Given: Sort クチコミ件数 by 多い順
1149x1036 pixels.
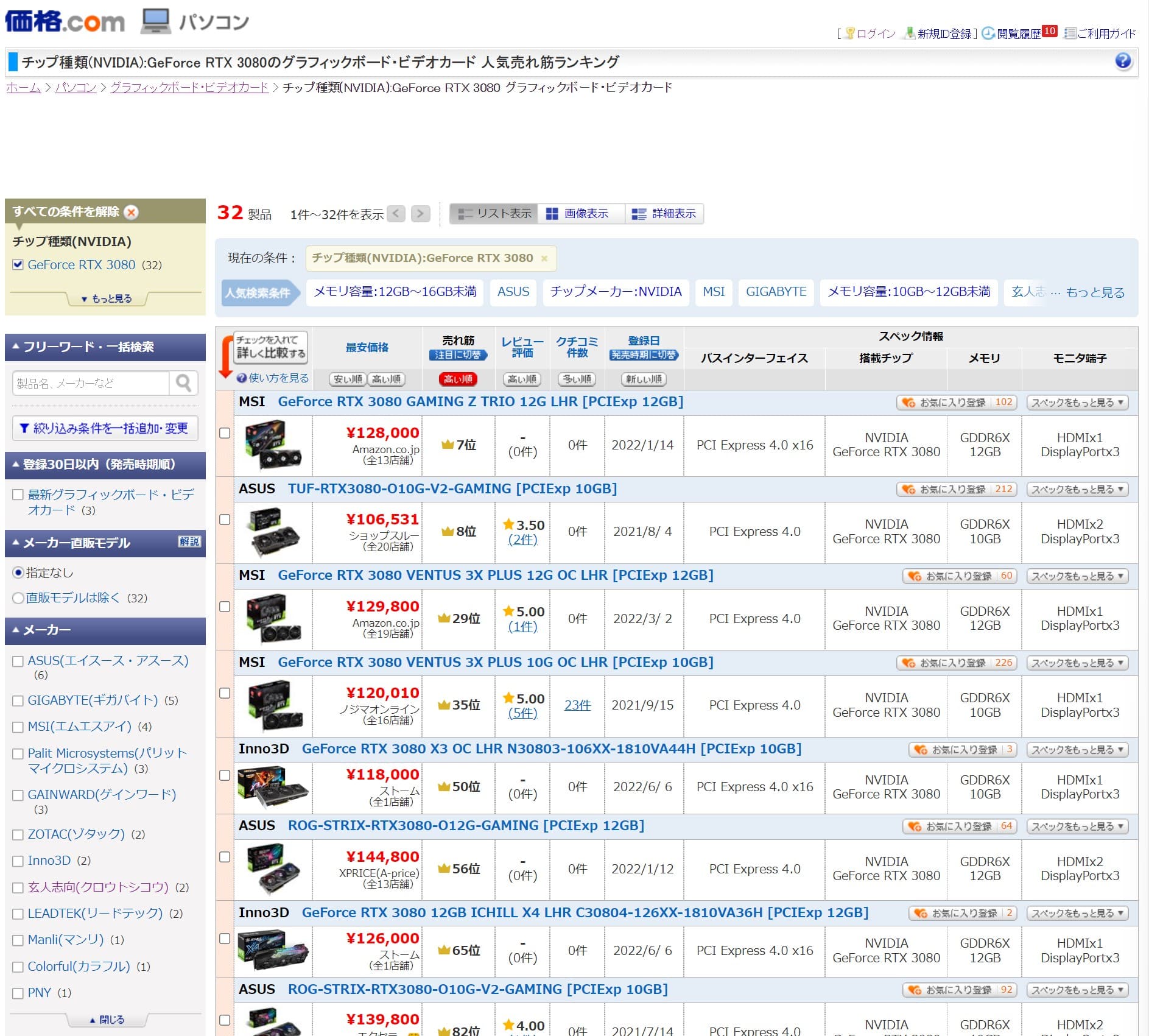Looking at the screenshot, I should tap(577, 379).
